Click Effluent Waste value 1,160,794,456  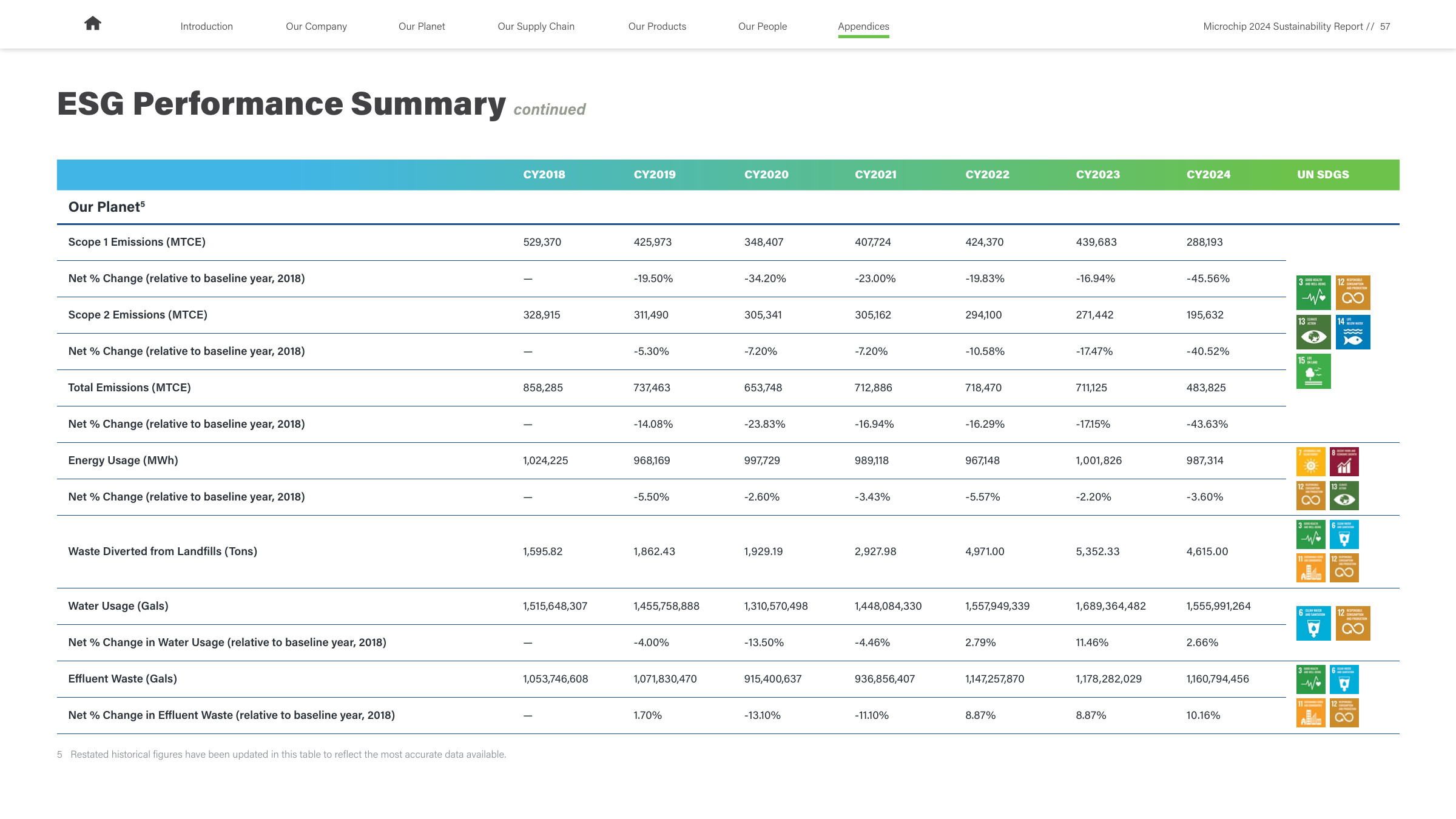click(x=1218, y=679)
